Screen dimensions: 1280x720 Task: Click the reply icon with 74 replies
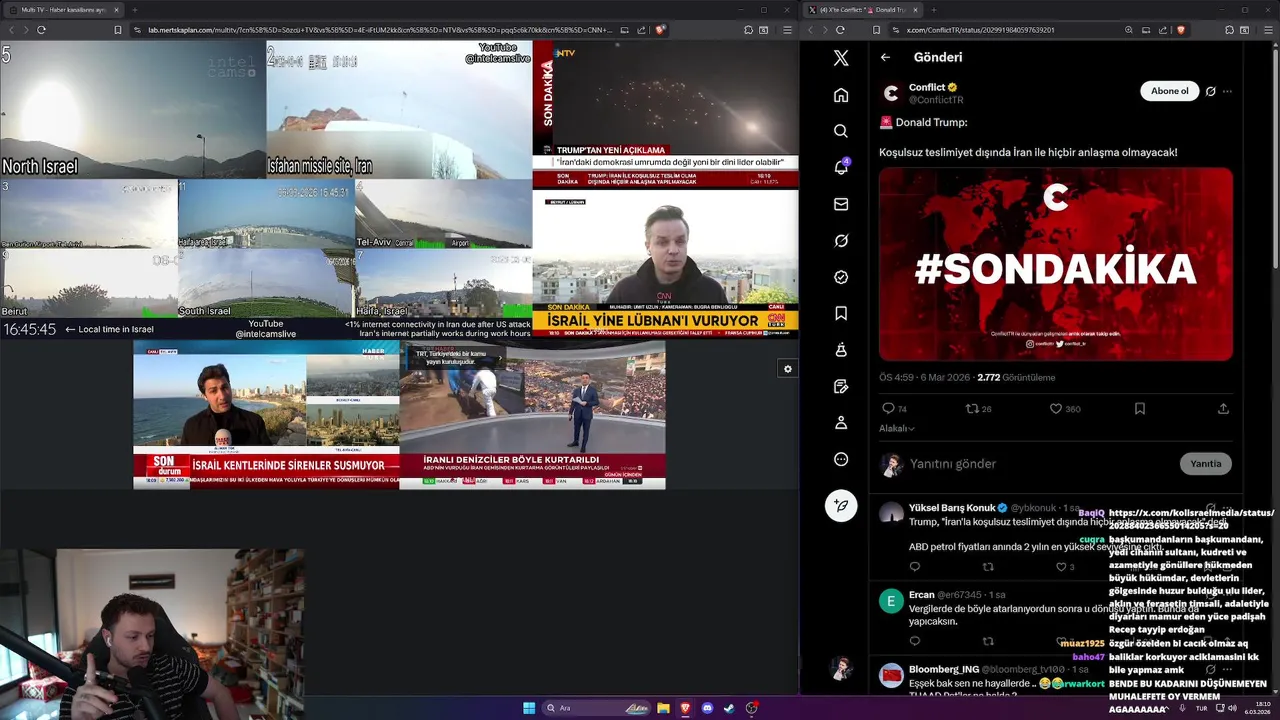click(x=888, y=408)
